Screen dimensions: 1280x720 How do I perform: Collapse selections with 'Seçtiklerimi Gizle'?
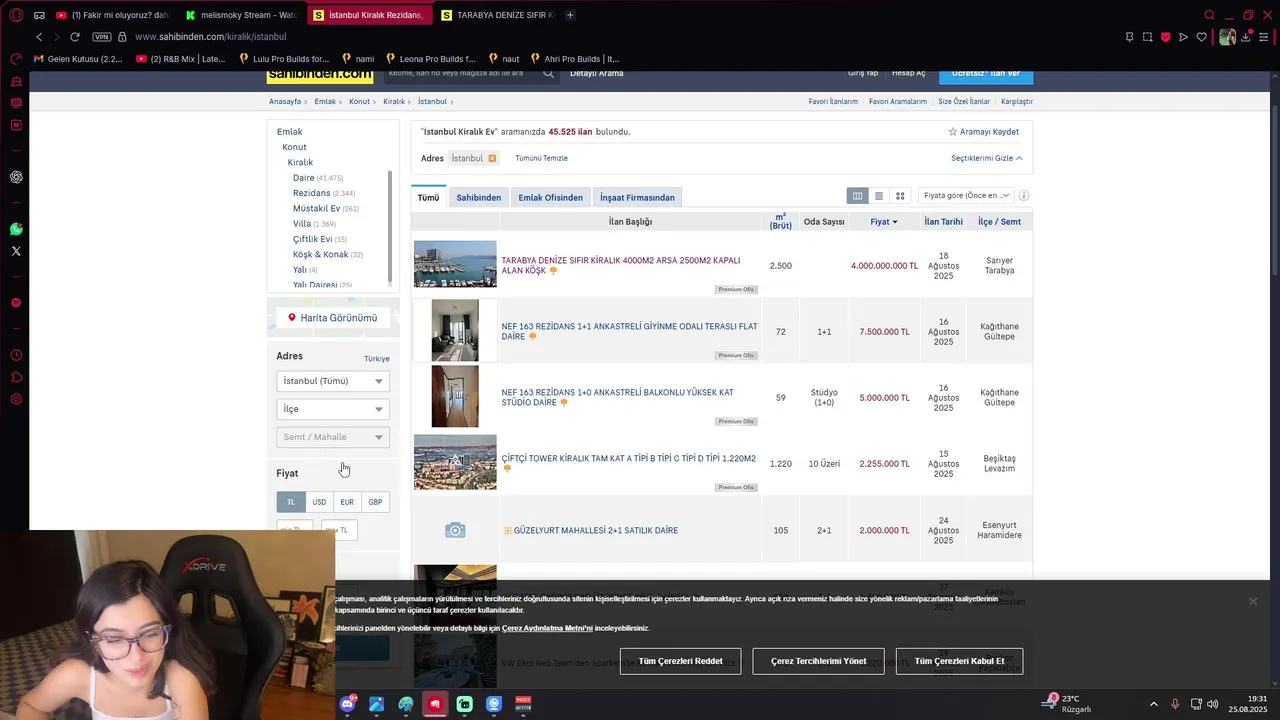[x=987, y=158]
